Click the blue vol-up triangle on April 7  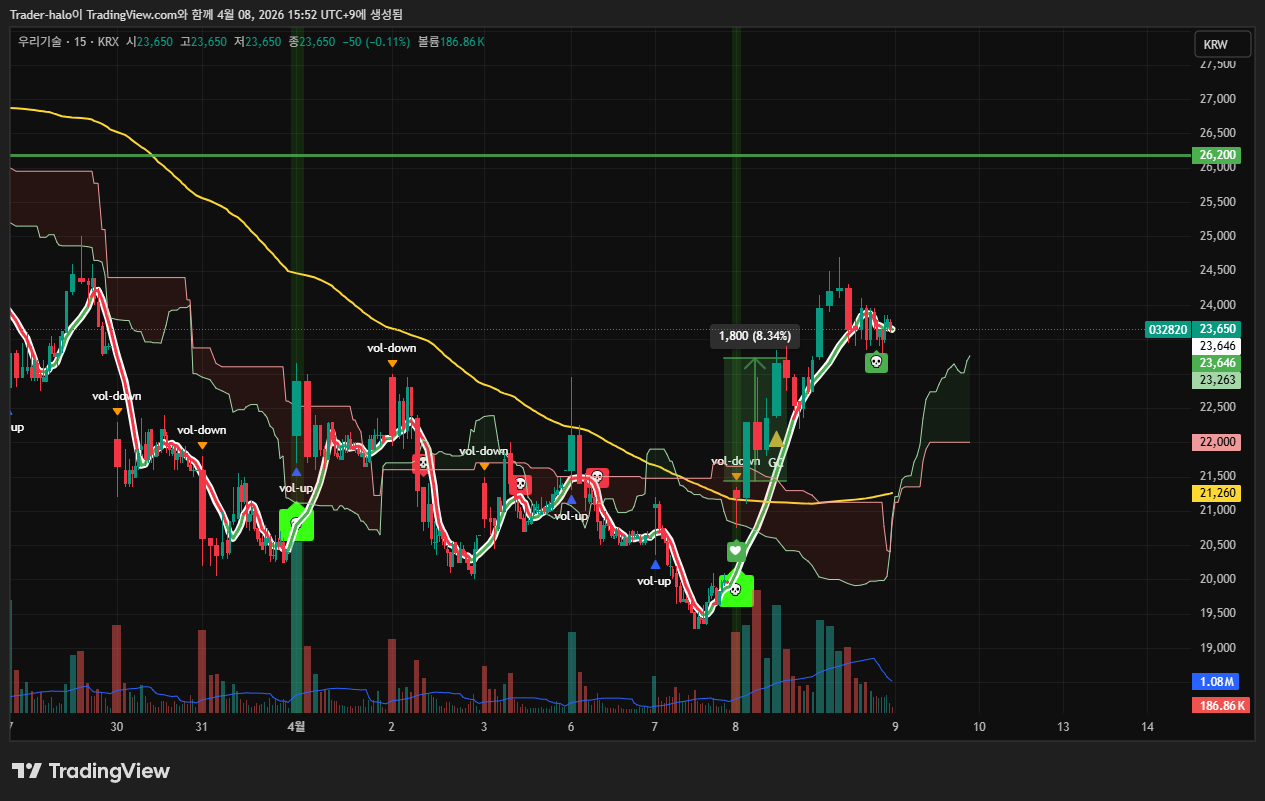pos(655,564)
